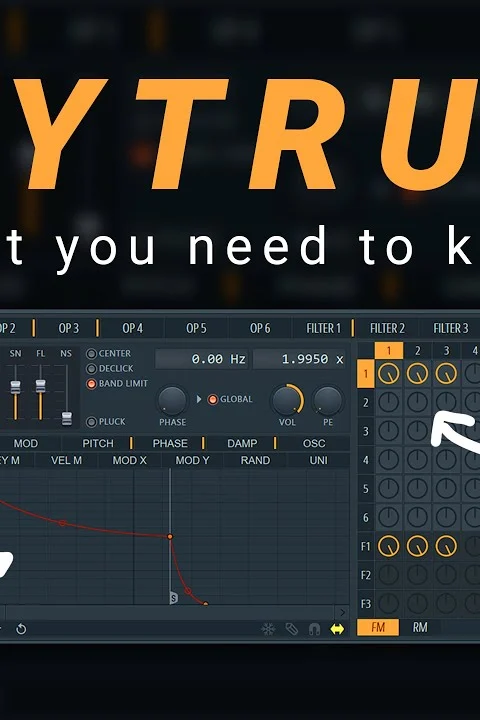Click the step pencil icon in envelope editor
Screen dimensions: 480x720
292,629
